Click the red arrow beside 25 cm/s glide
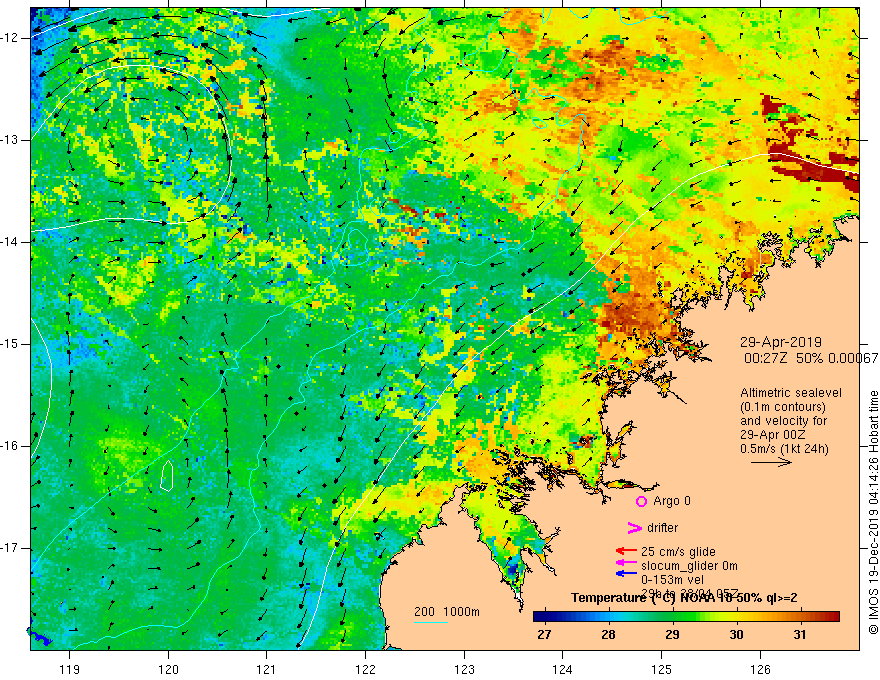 [x=626, y=552]
